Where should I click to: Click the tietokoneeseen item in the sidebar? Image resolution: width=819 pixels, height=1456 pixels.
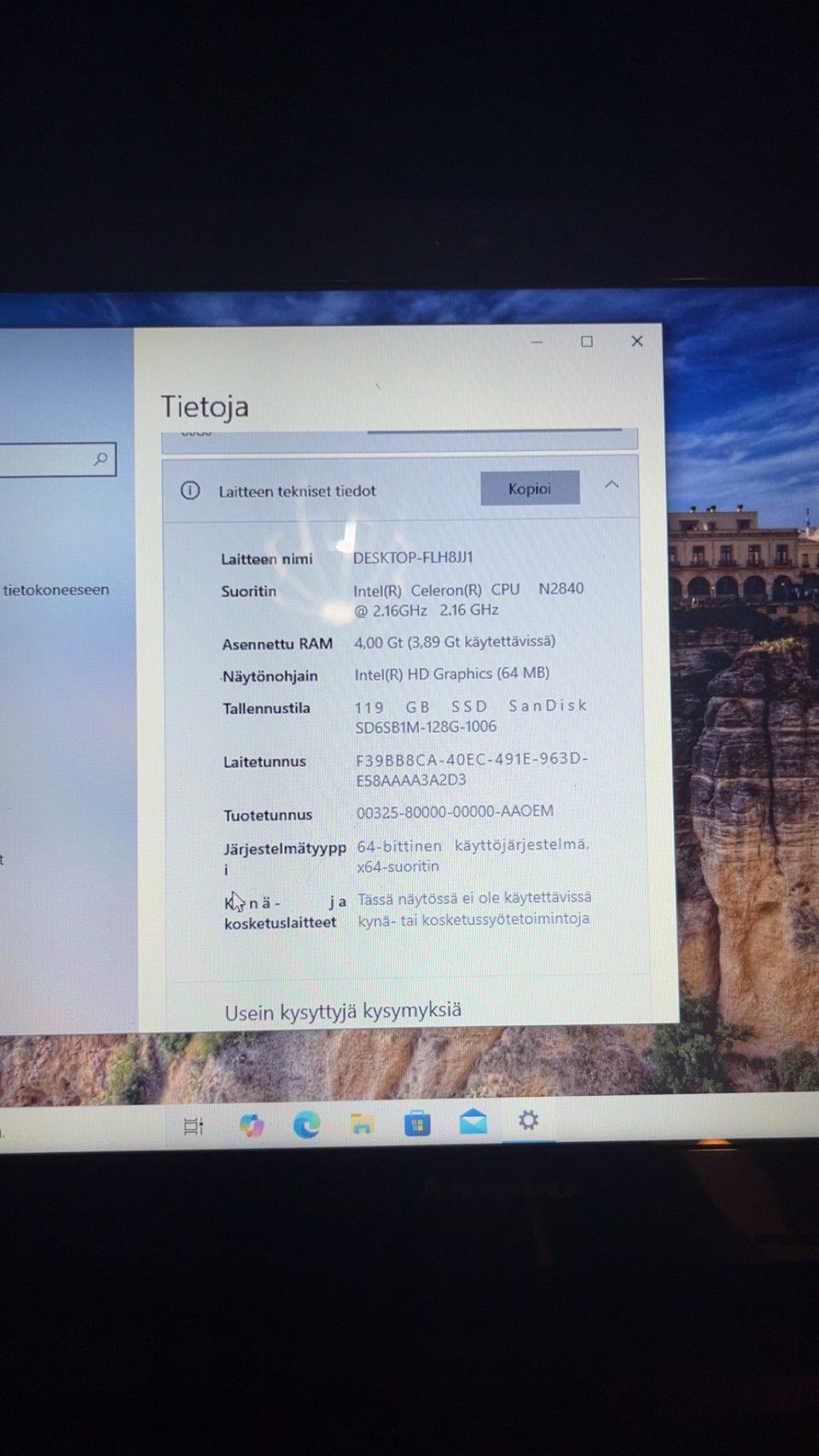tap(56, 589)
